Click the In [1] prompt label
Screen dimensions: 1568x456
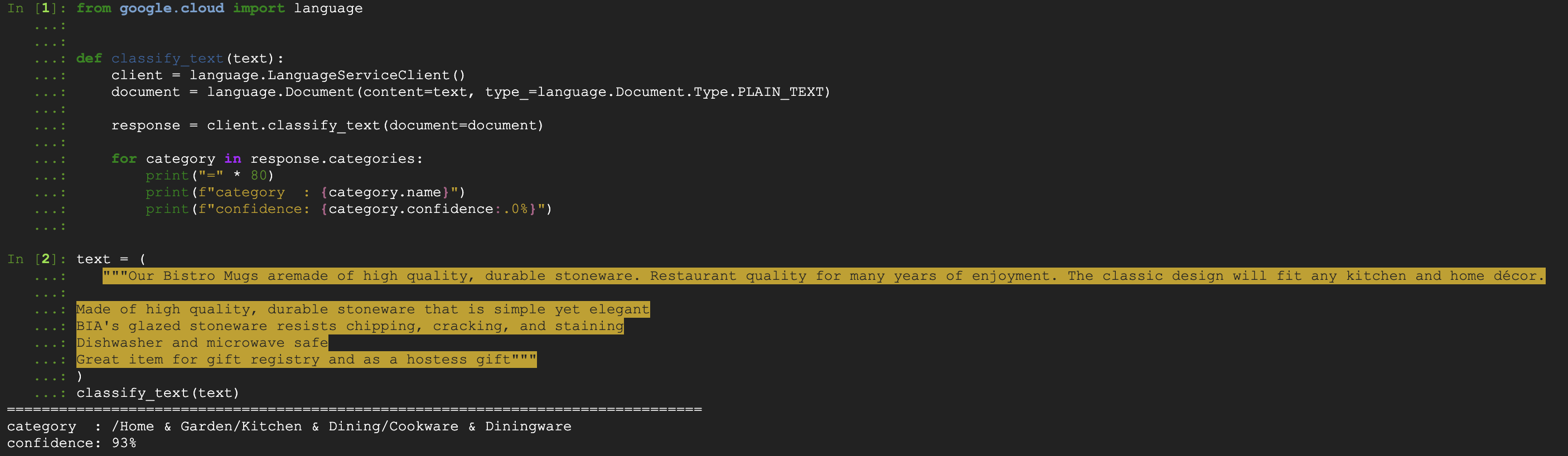click(x=36, y=8)
